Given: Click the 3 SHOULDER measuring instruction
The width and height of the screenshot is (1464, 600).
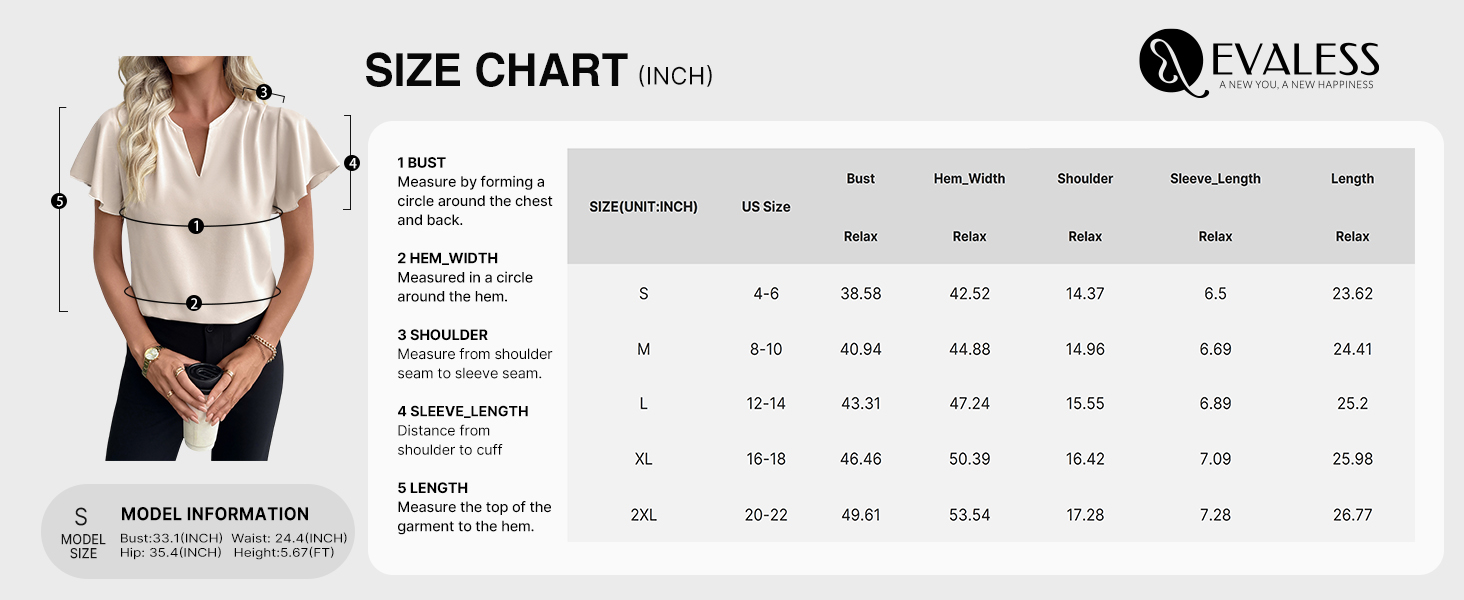Looking at the screenshot, I should point(475,354).
